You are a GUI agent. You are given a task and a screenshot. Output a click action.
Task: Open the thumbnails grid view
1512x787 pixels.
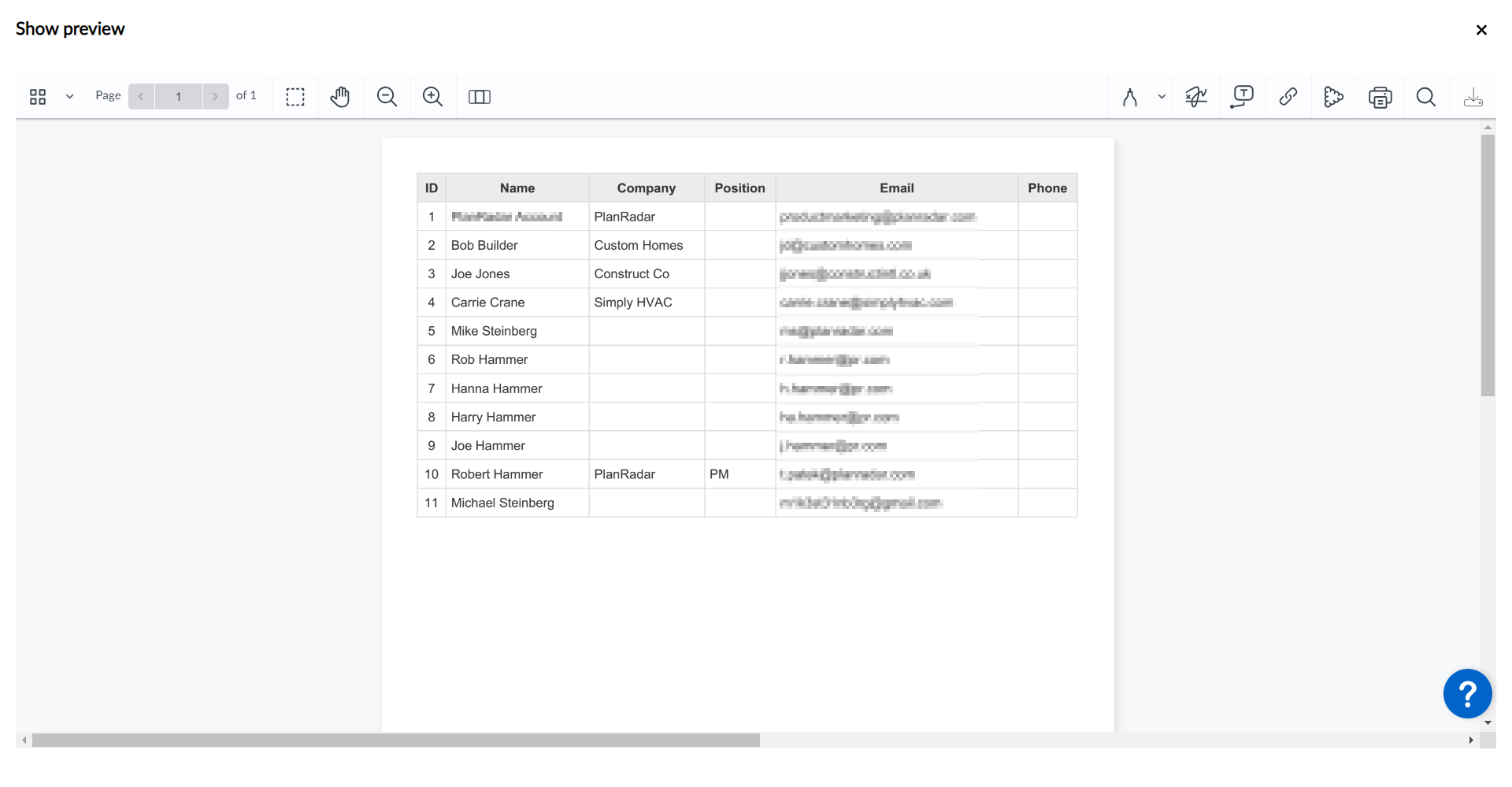point(38,97)
